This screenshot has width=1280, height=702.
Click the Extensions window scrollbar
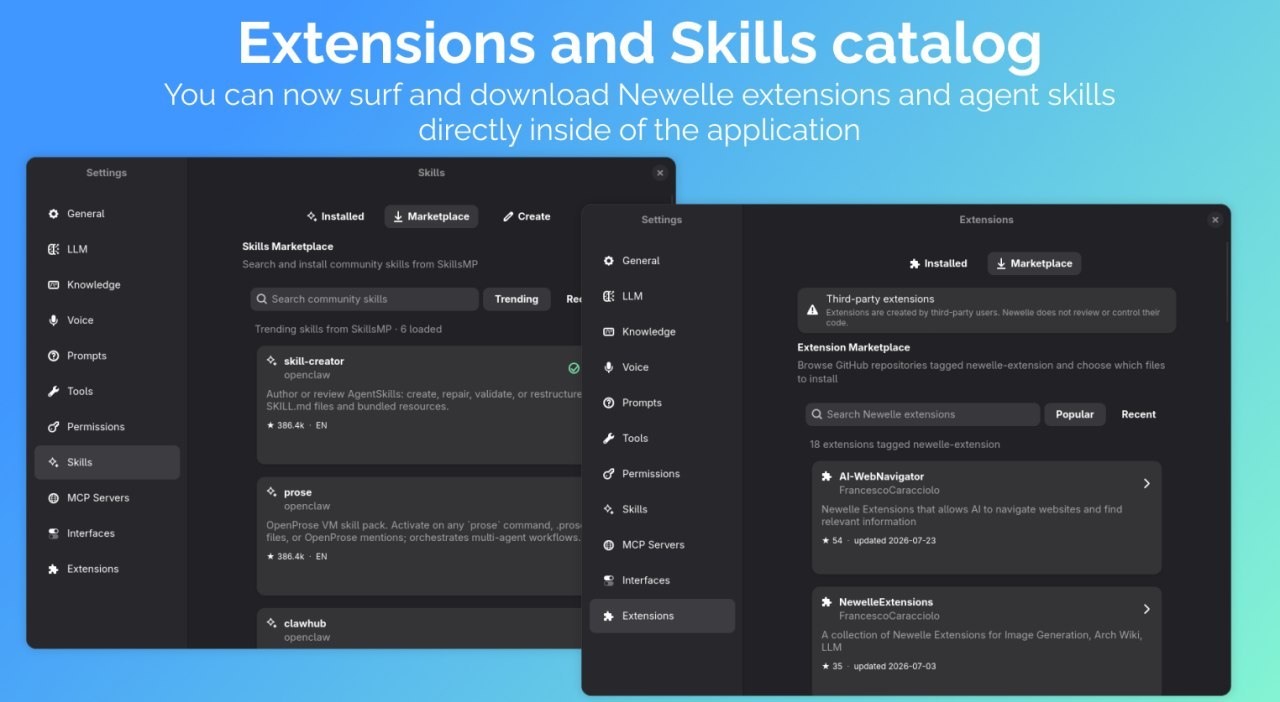(1228, 280)
